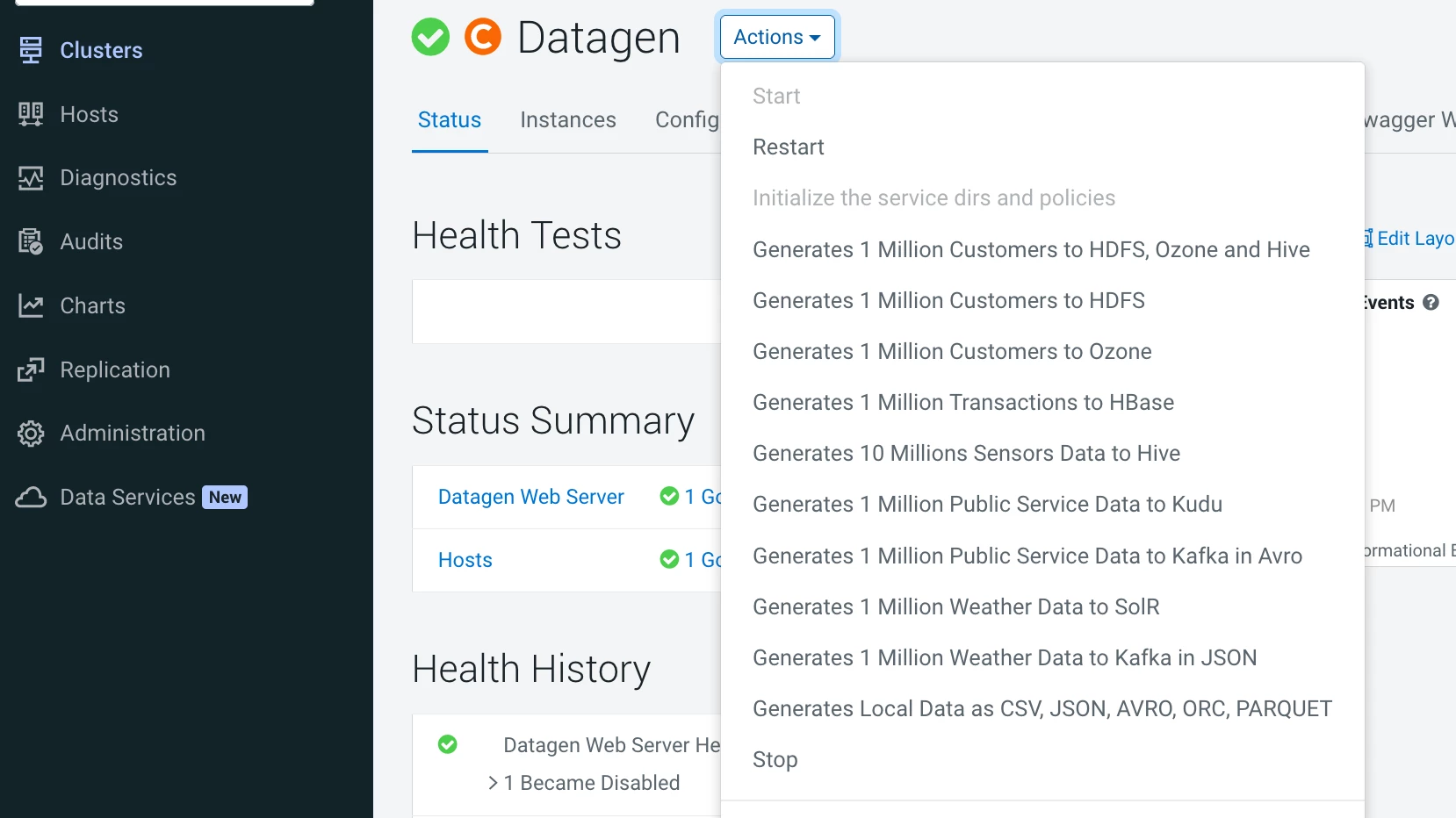
Task: Click the Replication sidebar icon
Action: 31,370
